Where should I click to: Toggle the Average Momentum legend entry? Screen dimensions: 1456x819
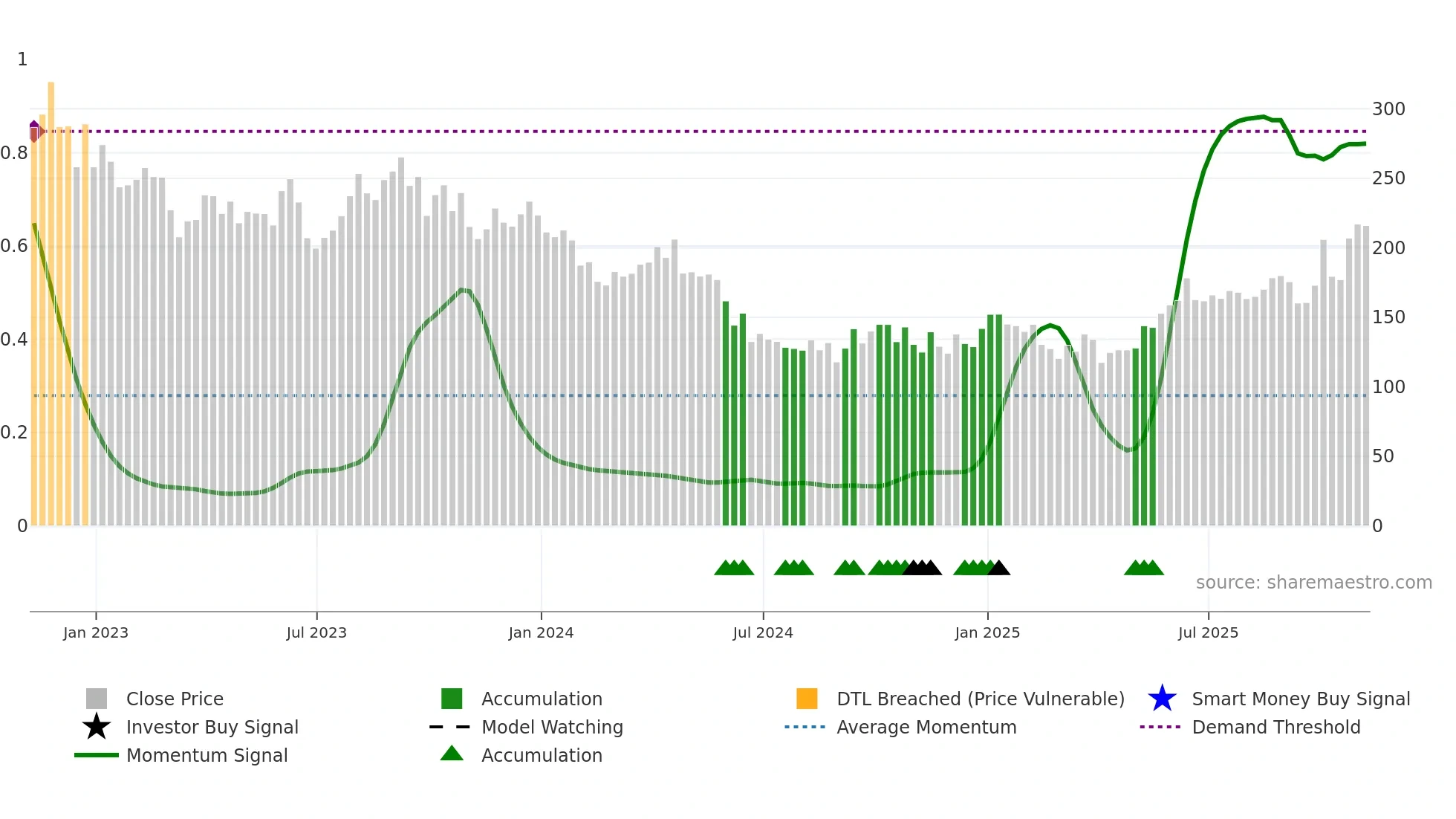[x=926, y=727]
